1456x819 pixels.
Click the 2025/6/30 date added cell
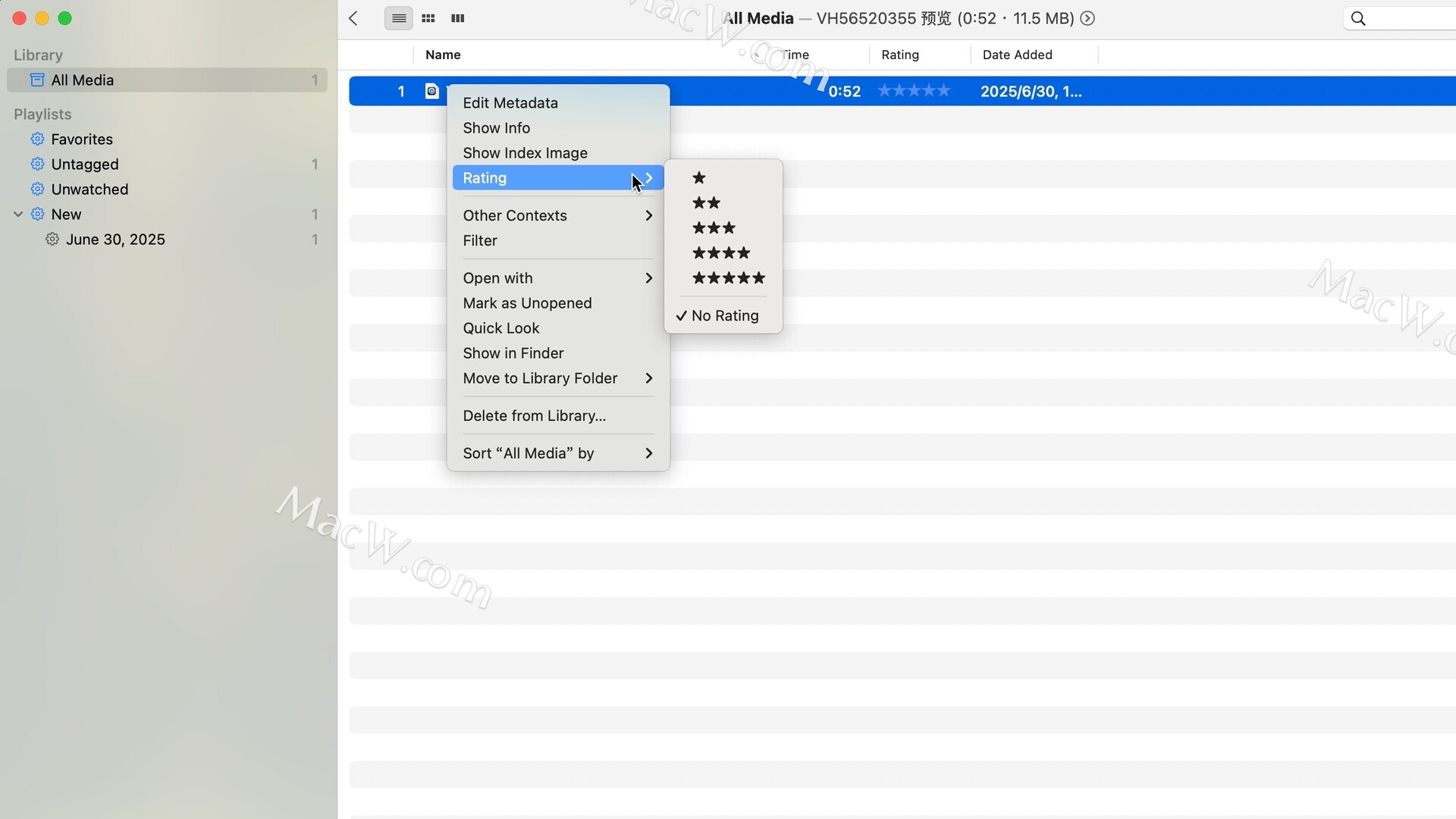pos(1031,91)
